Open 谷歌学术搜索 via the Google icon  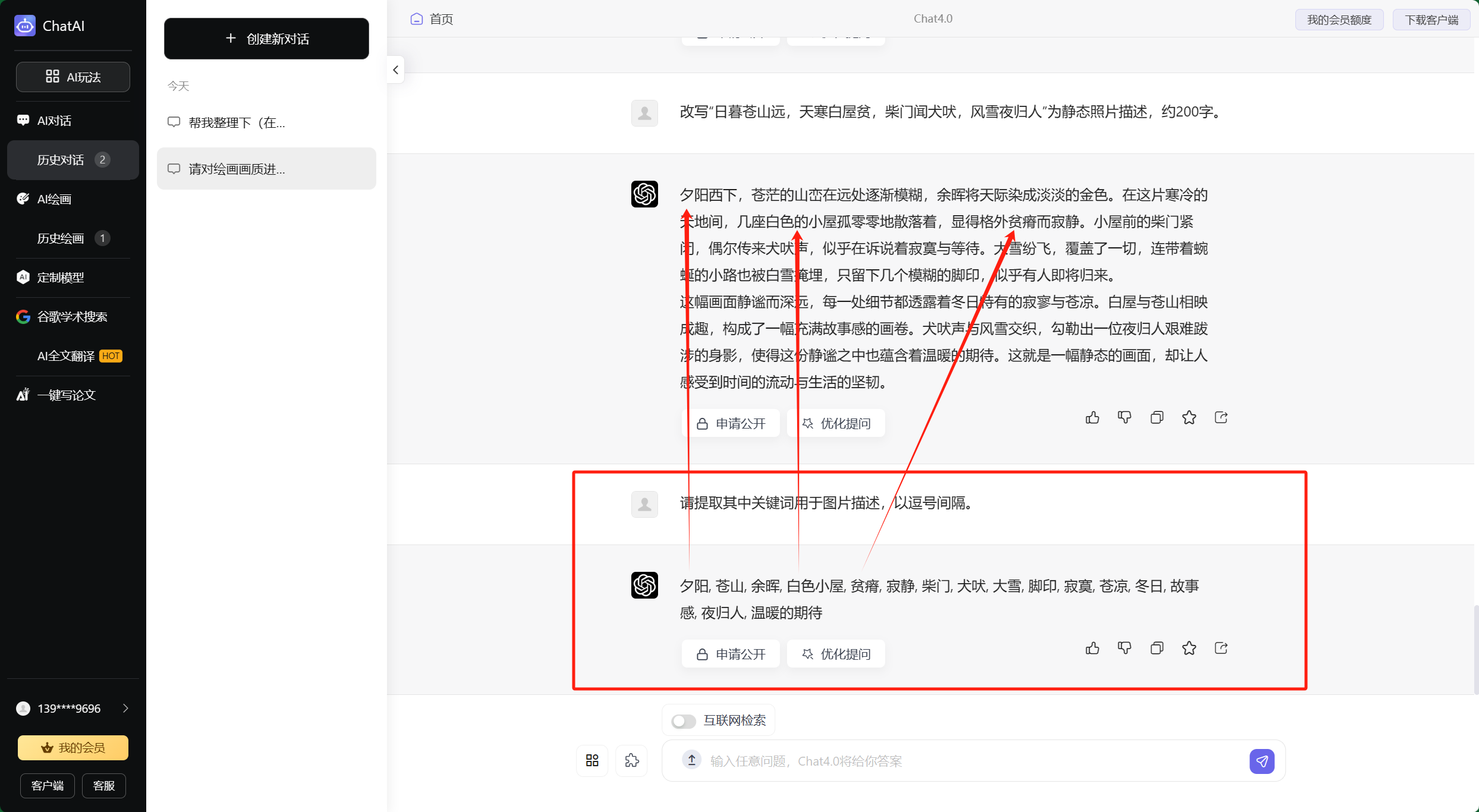(22, 316)
